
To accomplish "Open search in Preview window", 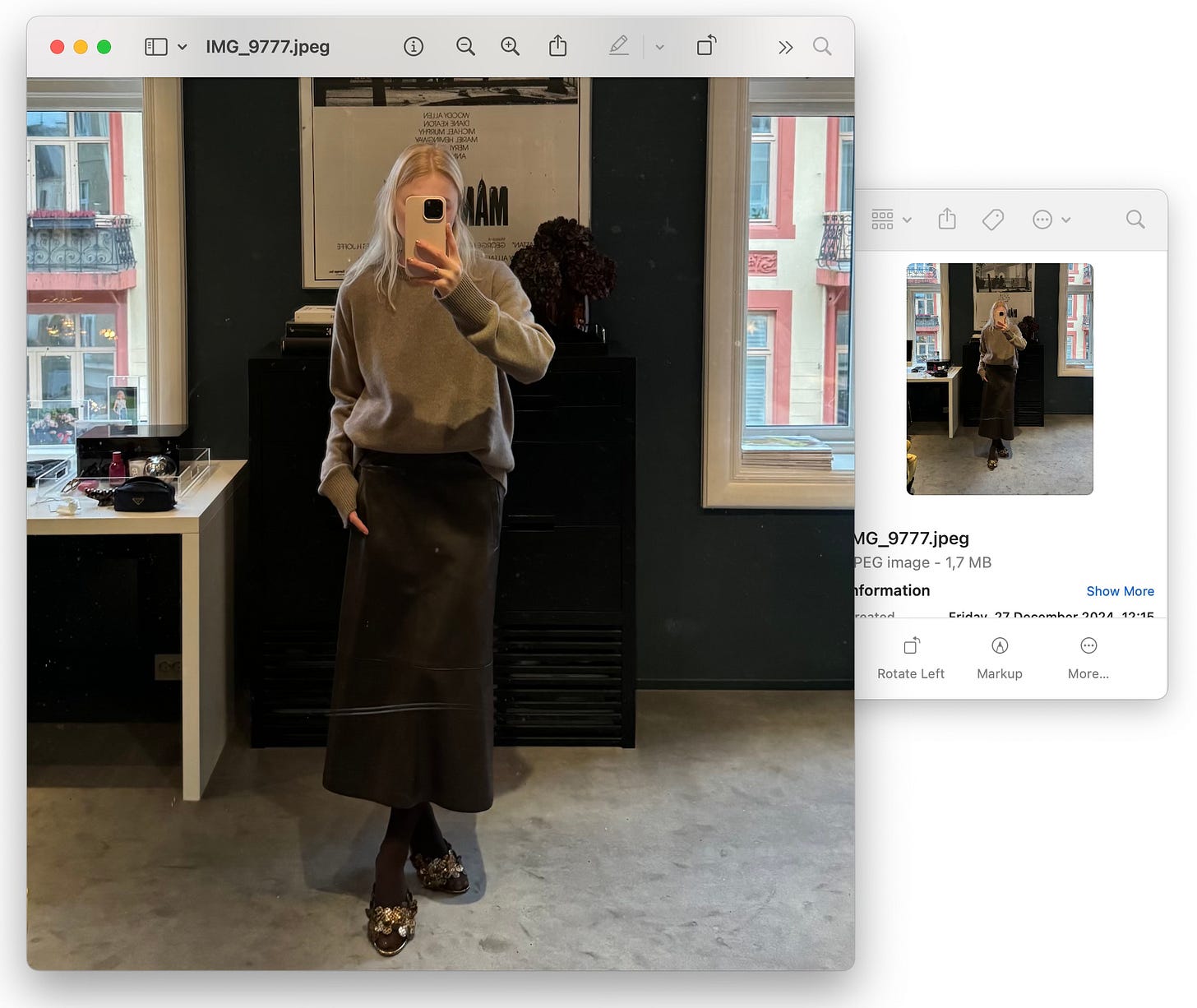I will [x=822, y=46].
